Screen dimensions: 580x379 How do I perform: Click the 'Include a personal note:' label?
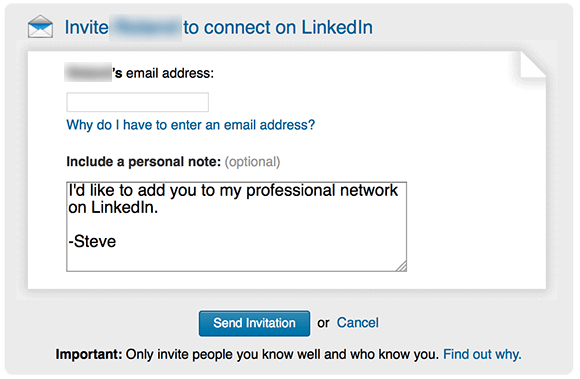coord(144,162)
